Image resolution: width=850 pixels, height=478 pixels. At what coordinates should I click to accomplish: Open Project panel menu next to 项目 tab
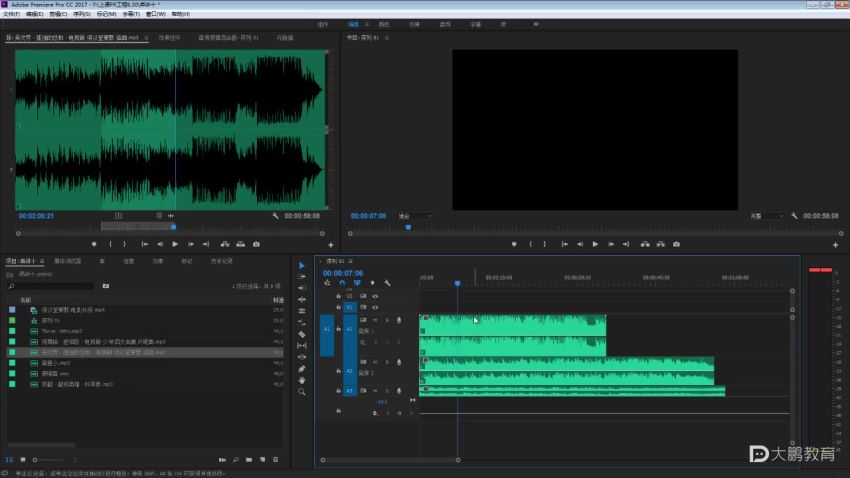[x=42, y=261]
